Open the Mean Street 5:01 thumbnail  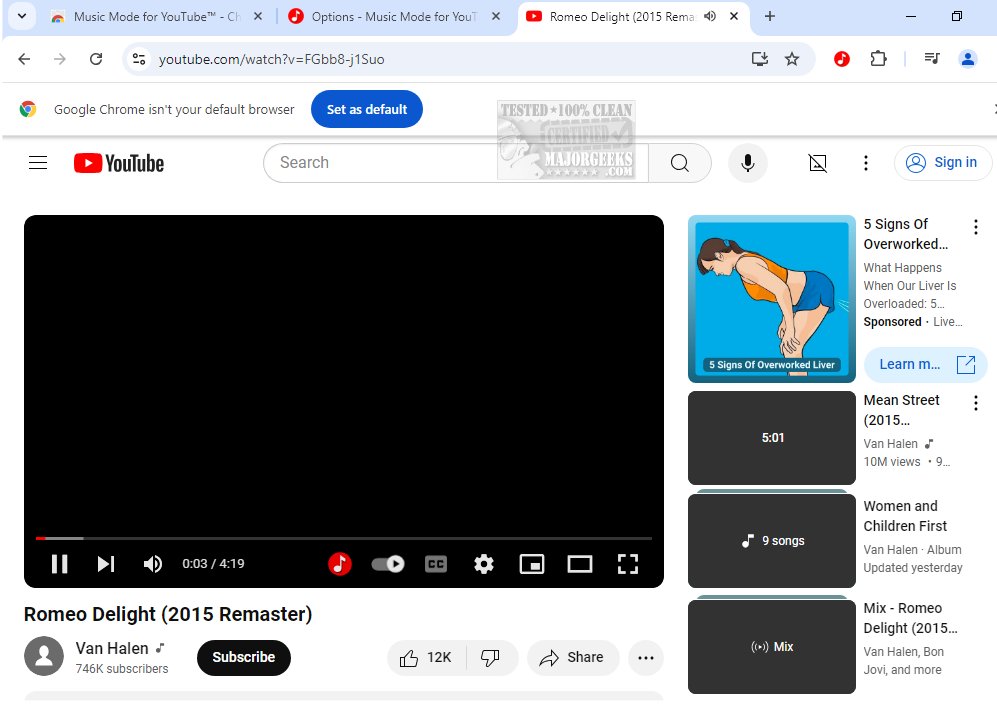click(x=771, y=438)
